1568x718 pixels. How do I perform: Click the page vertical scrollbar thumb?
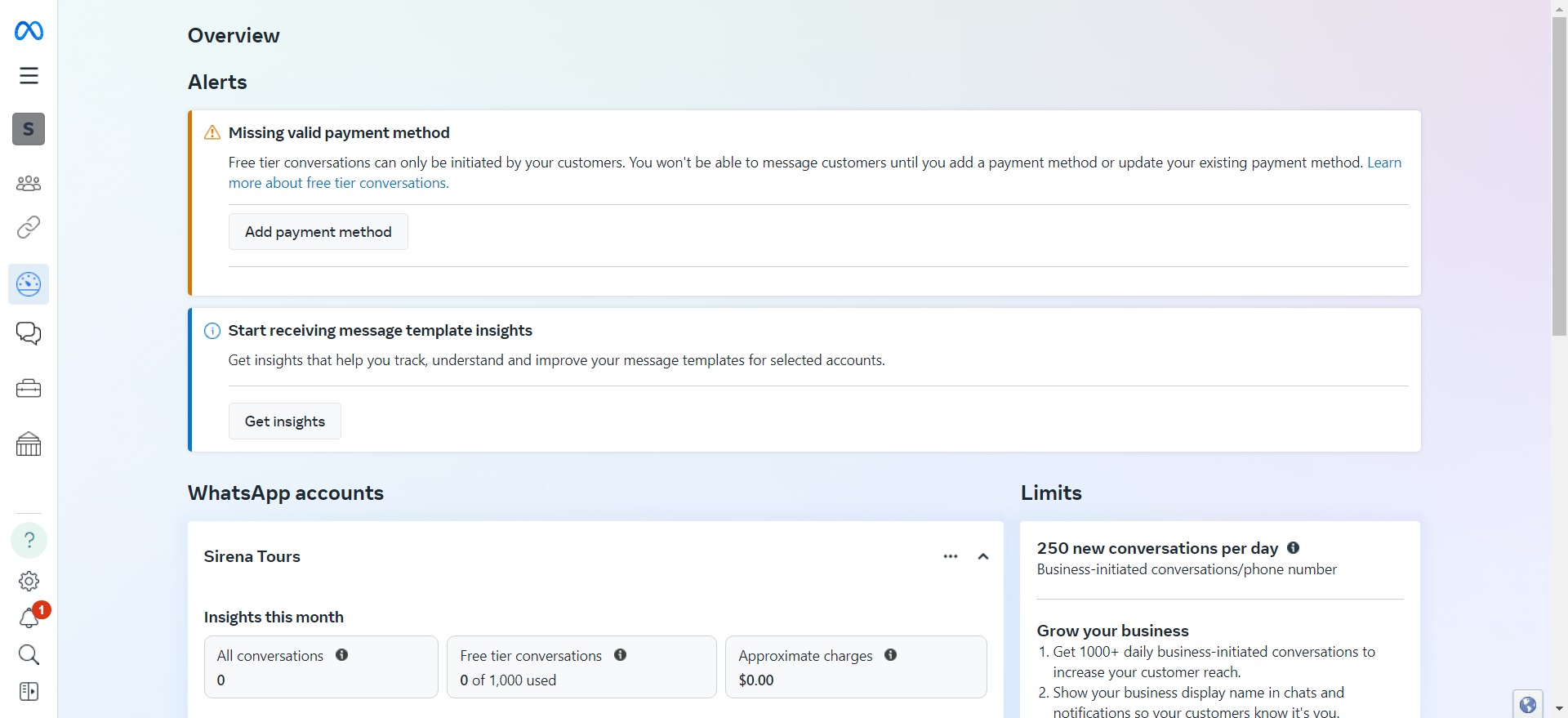1559,176
